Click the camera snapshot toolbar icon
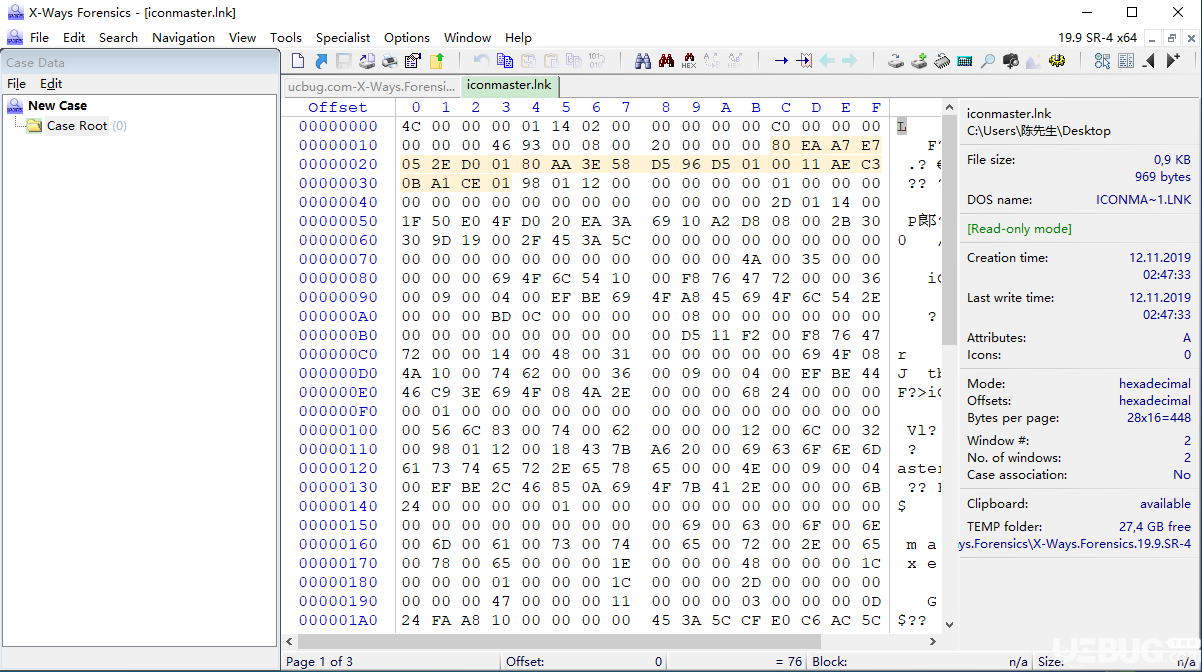 pos(1011,61)
